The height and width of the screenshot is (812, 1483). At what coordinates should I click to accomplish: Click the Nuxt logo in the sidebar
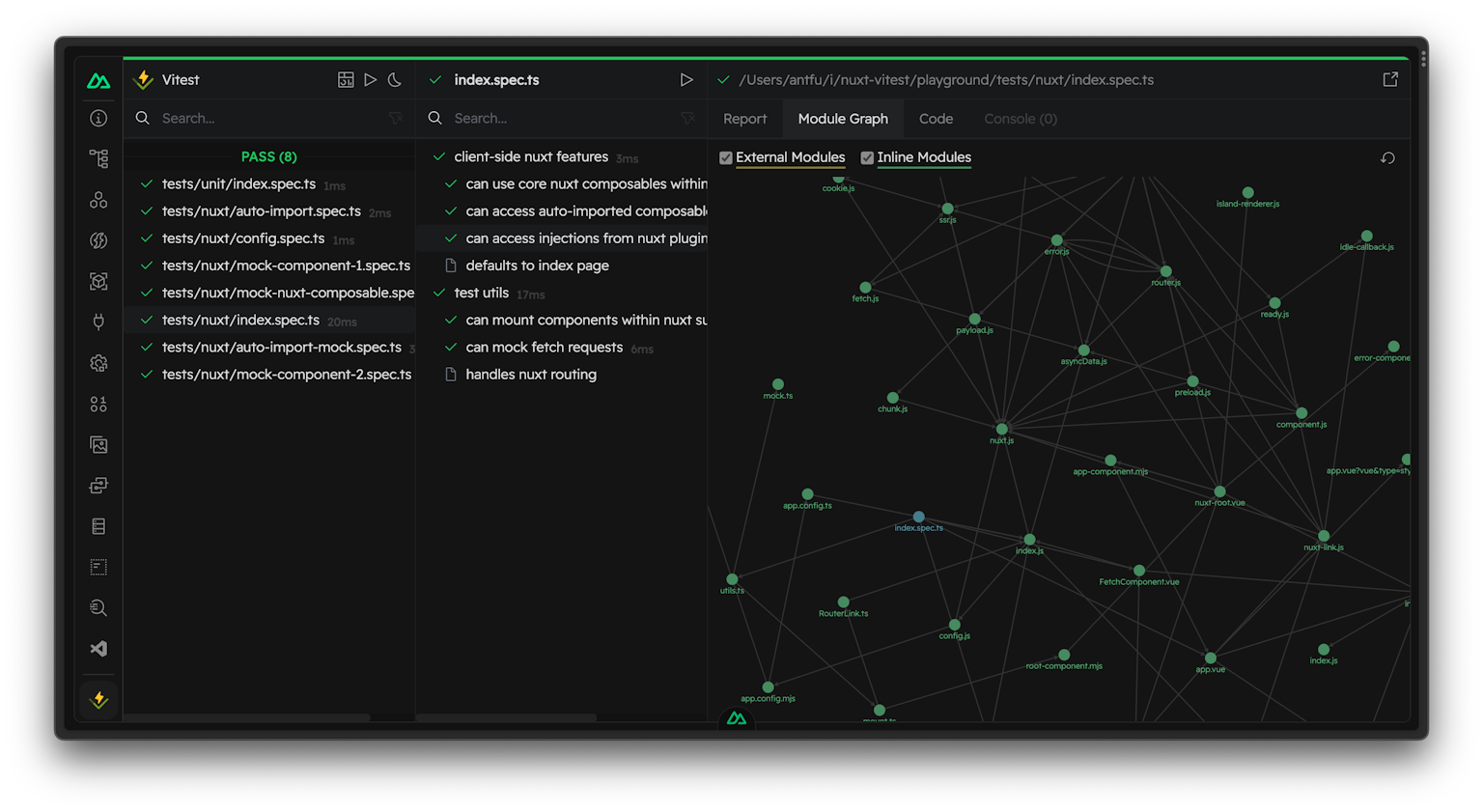pyautogui.click(x=98, y=81)
